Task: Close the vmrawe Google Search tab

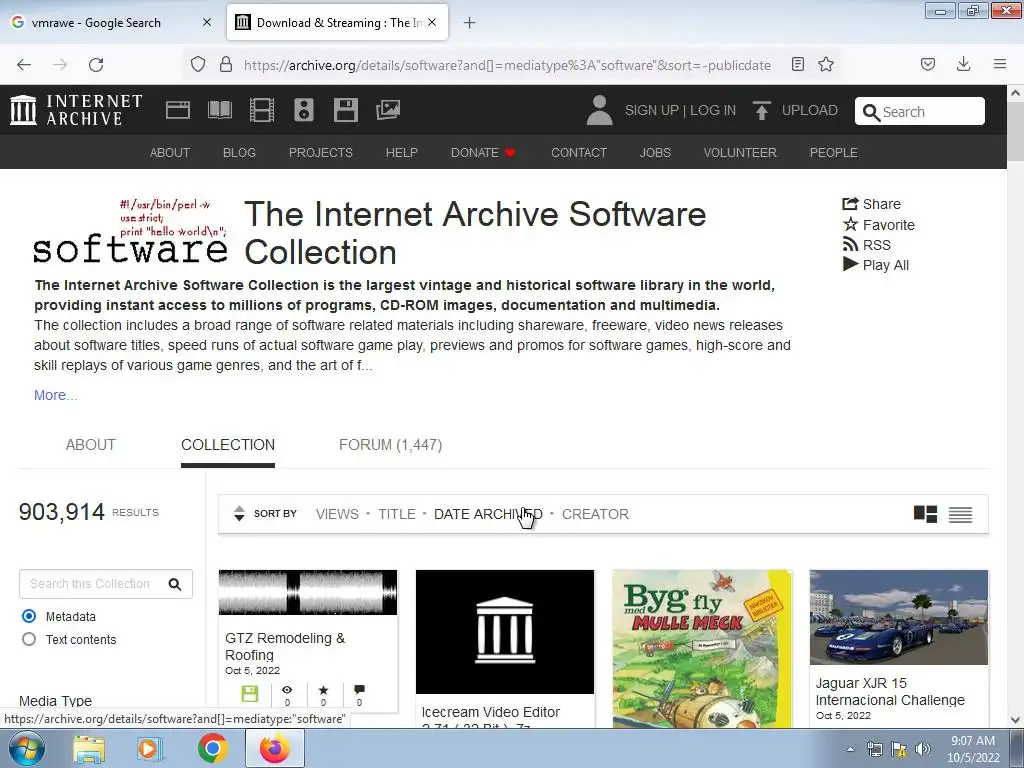Action: 207,22
